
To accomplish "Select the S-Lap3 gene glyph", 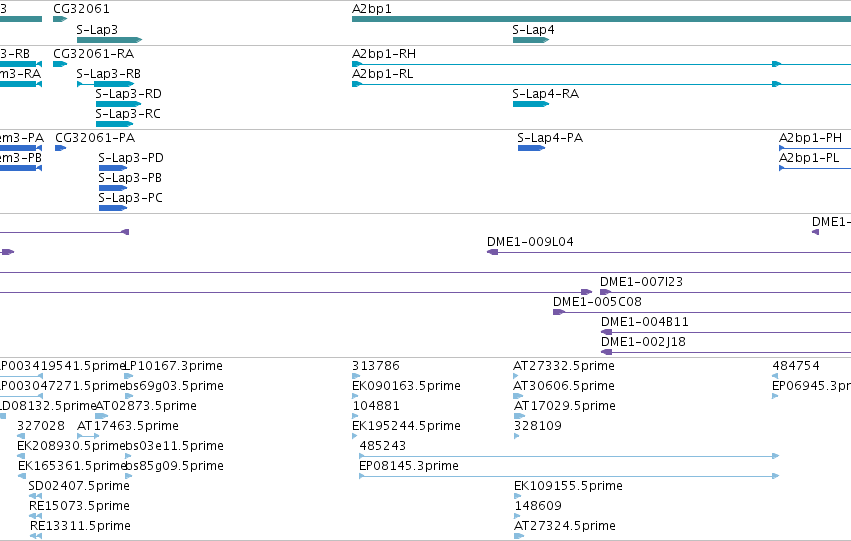I will click(x=109, y=40).
